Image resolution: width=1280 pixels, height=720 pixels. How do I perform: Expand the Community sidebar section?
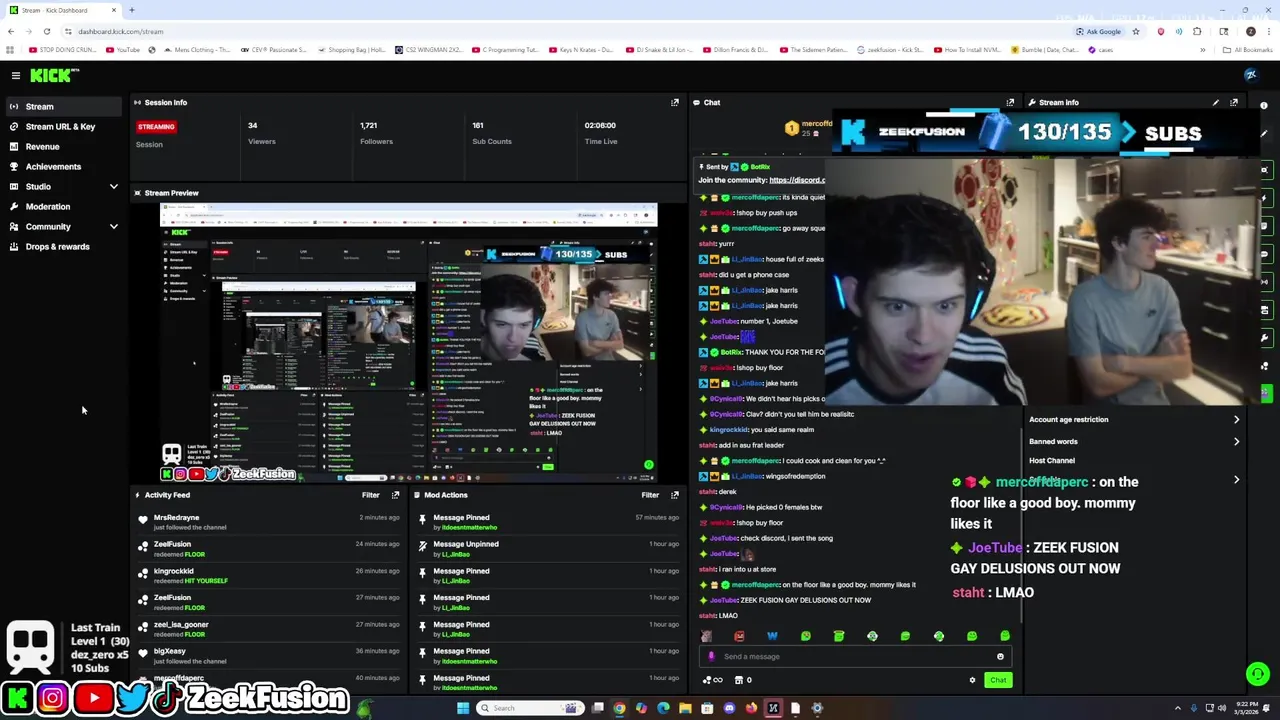113,227
